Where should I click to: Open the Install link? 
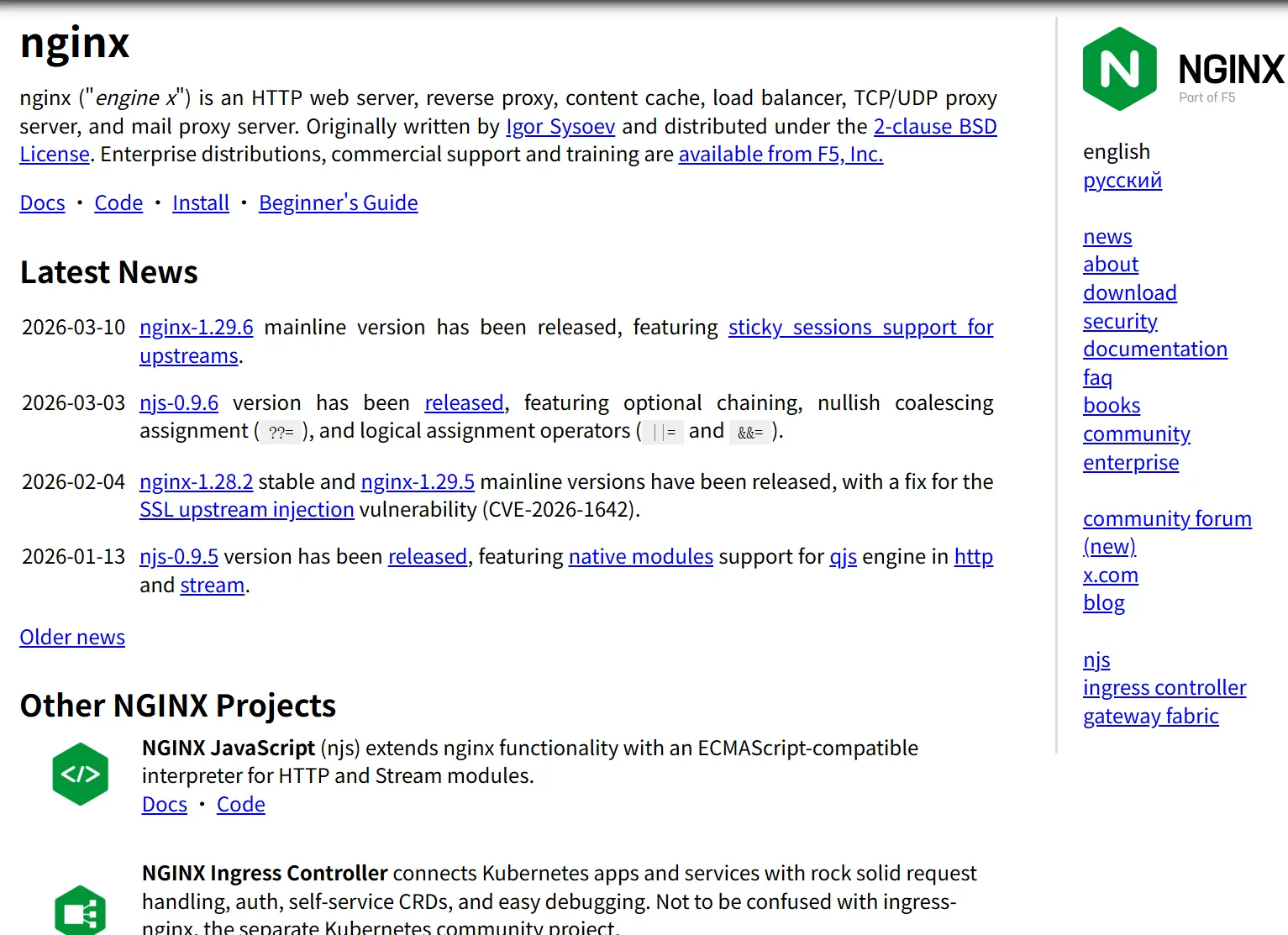tap(200, 203)
